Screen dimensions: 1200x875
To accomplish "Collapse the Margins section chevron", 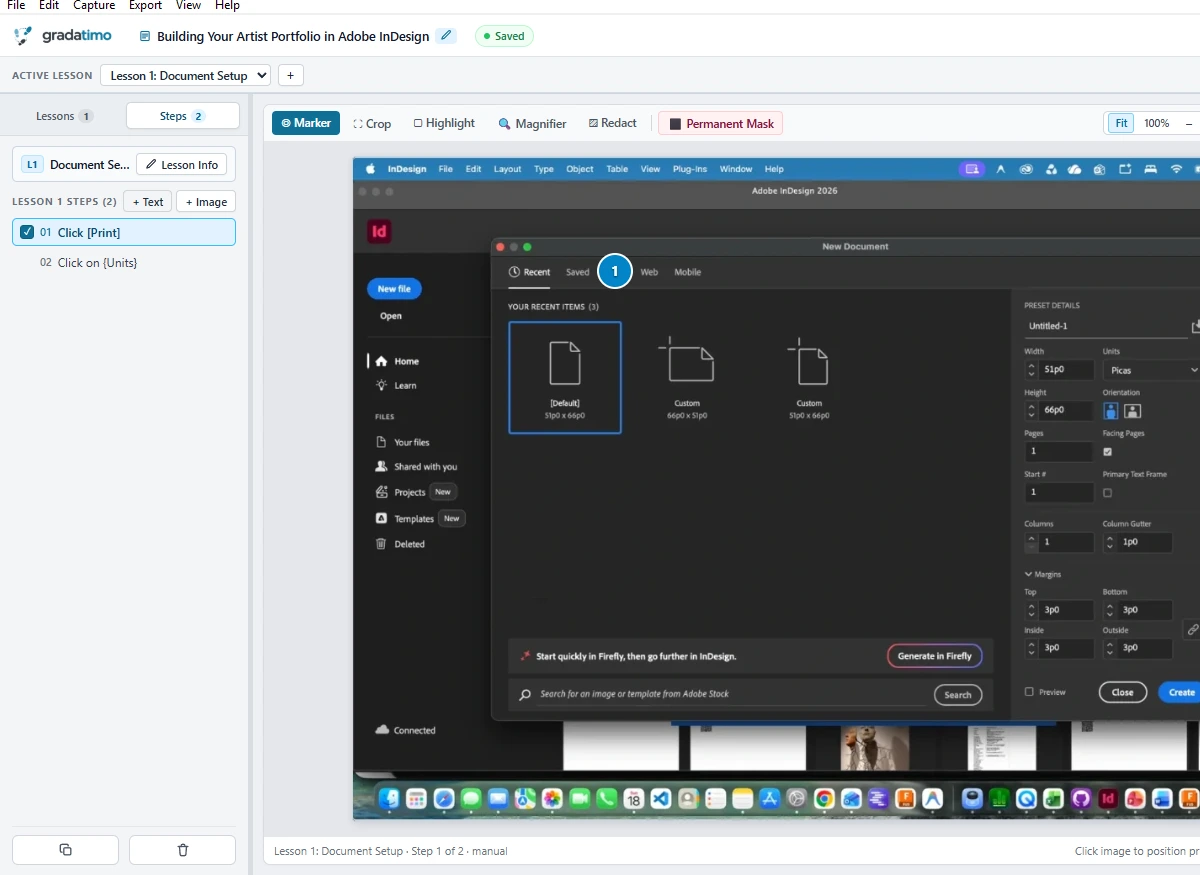I will coord(1028,574).
